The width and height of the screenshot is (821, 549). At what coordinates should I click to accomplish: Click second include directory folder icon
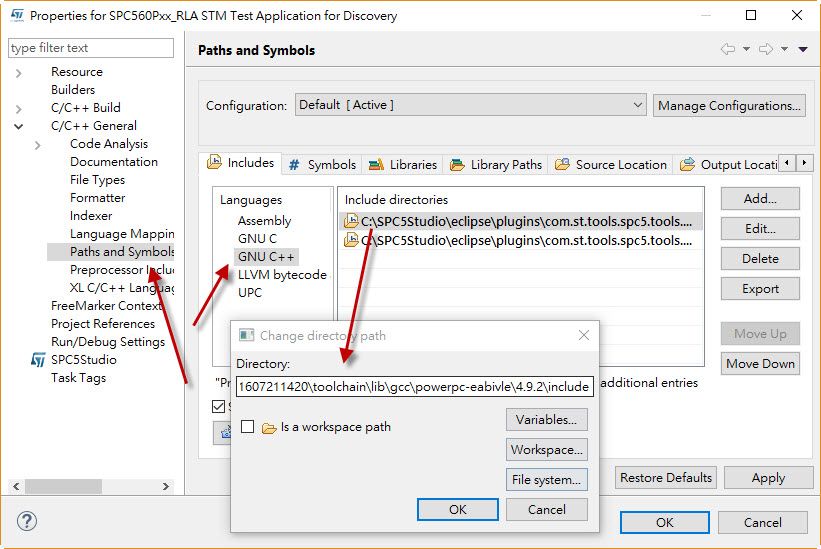(x=351, y=240)
